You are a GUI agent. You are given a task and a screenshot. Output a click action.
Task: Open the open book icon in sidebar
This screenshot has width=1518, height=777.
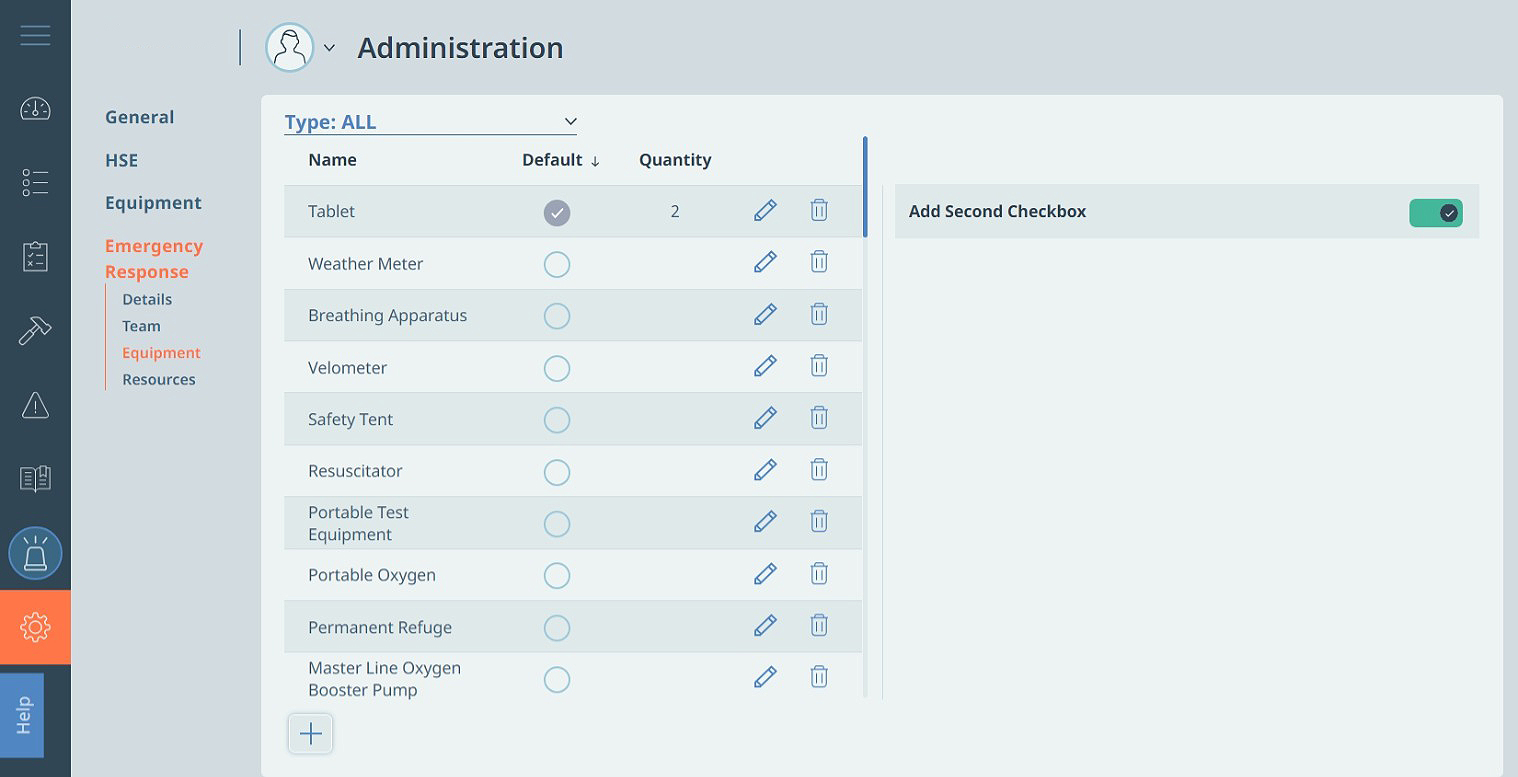click(x=35, y=479)
